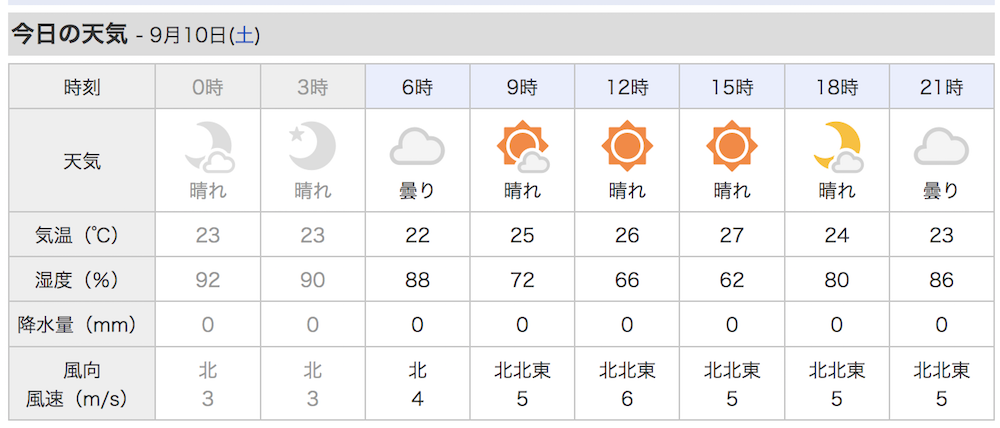This screenshot has height=428, width=1000.
Task: Open the blue 土 day link
Action: tap(244, 35)
